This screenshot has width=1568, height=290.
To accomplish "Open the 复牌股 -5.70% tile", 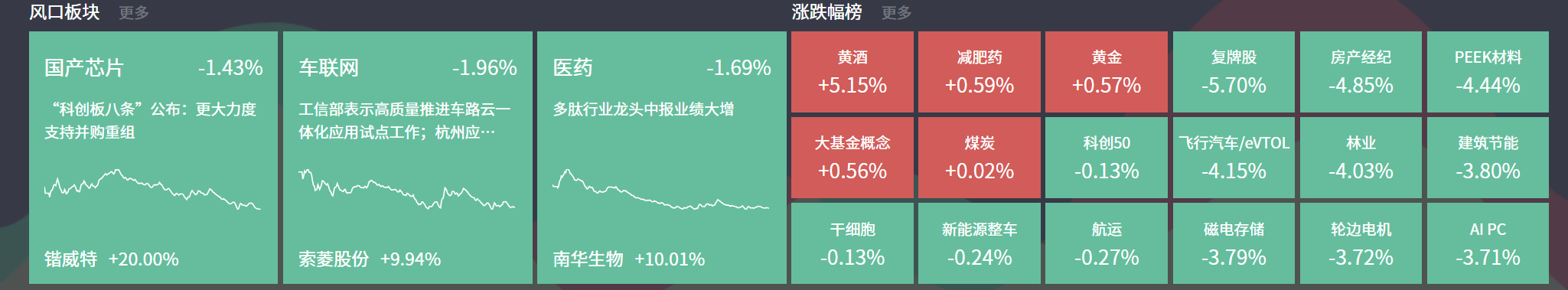I will click(x=1234, y=72).
